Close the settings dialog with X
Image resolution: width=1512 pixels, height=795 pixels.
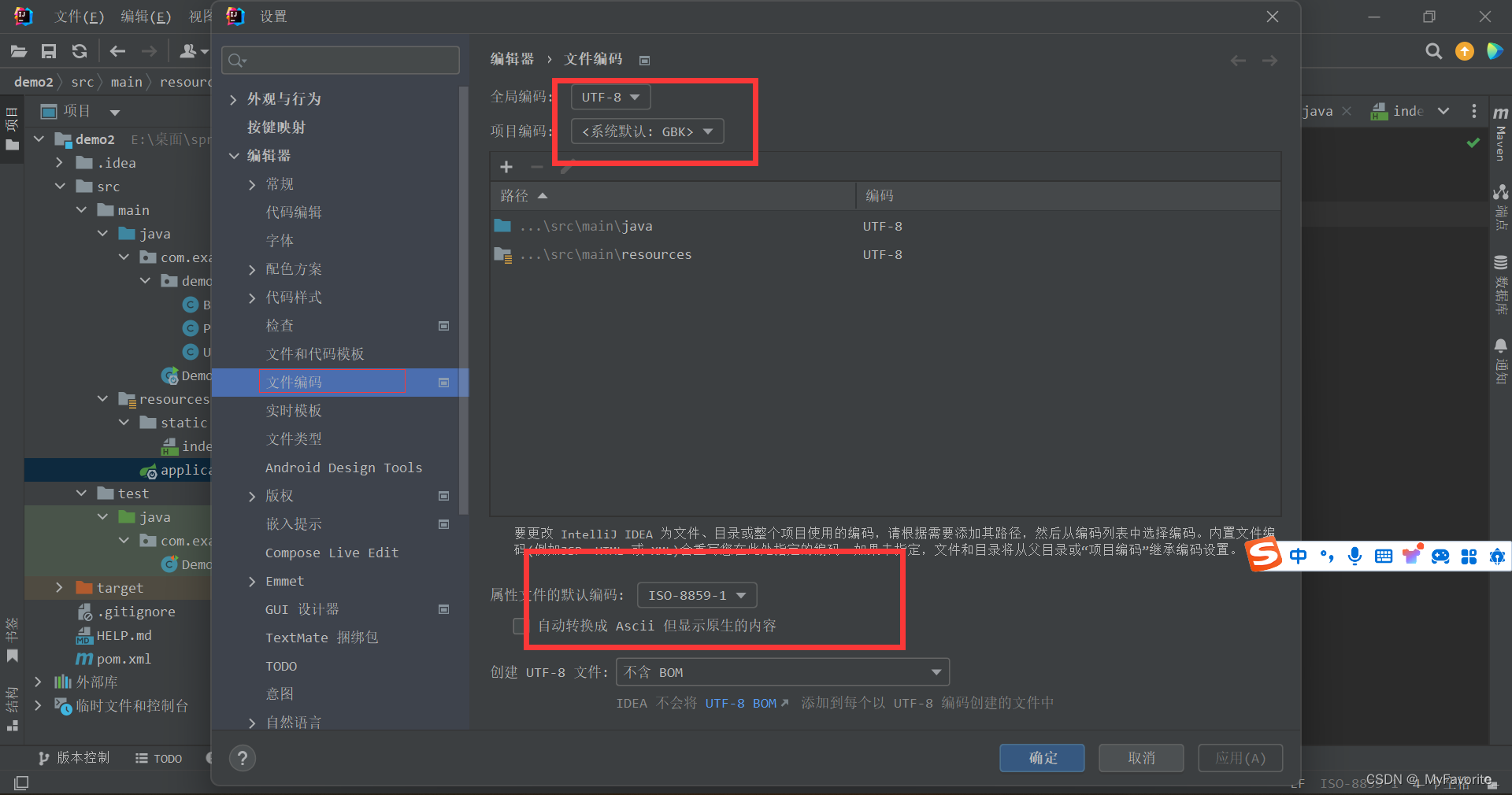point(1272,17)
